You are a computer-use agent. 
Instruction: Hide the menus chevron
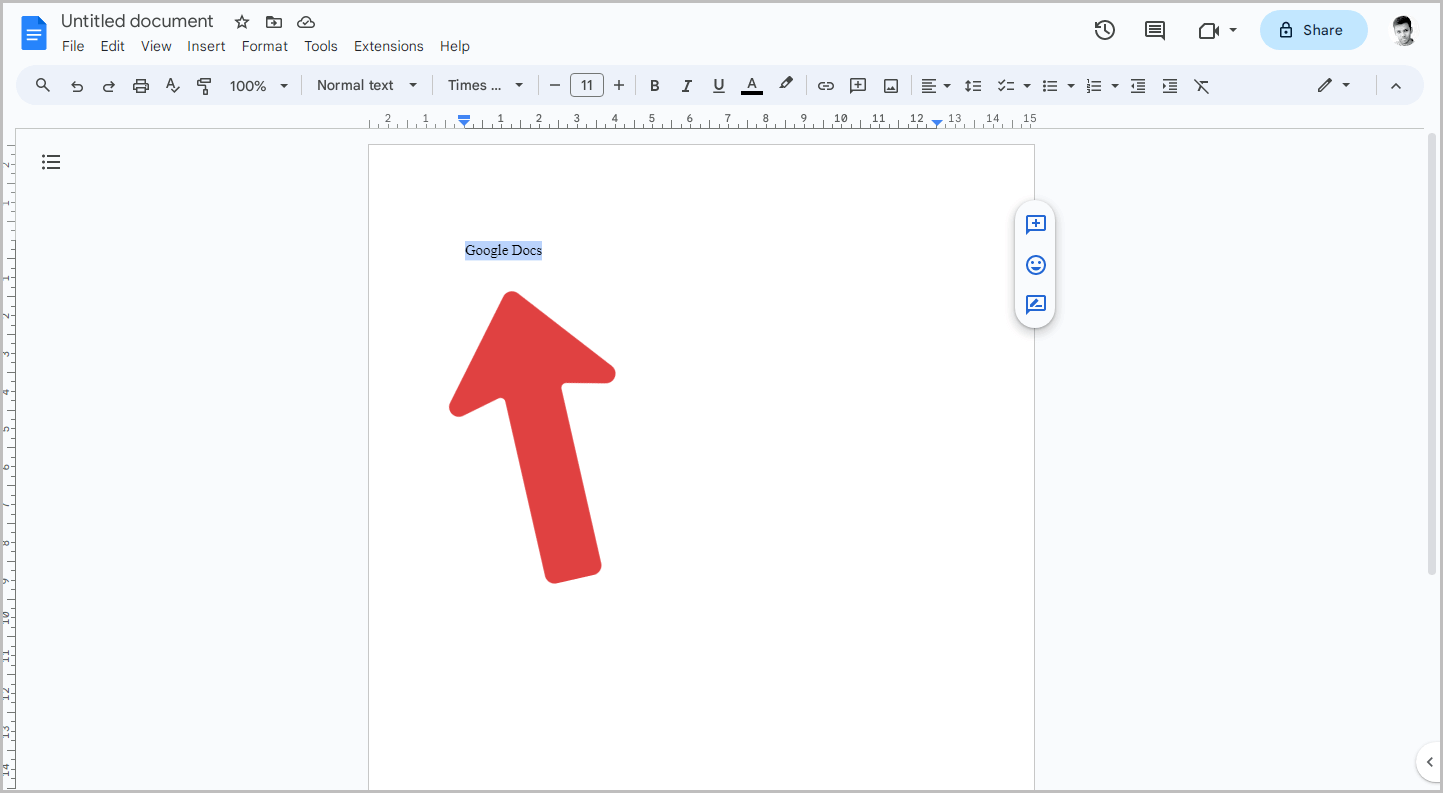click(x=1396, y=86)
